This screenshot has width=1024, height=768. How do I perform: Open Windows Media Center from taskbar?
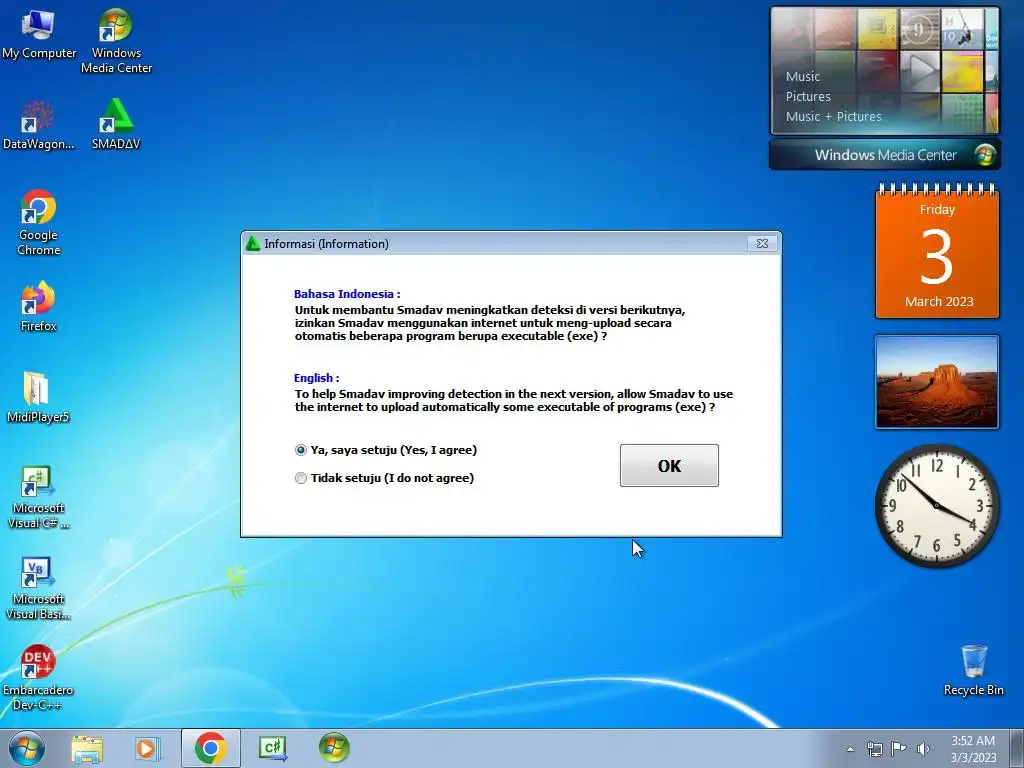point(334,748)
